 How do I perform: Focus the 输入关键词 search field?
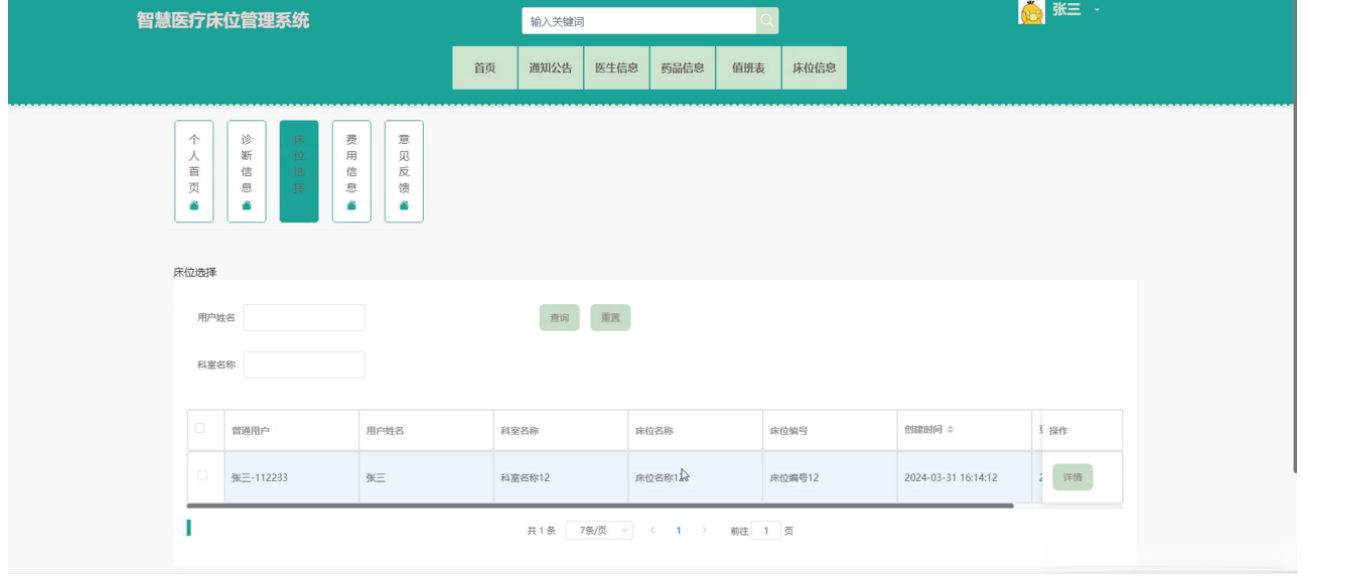(x=639, y=21)
